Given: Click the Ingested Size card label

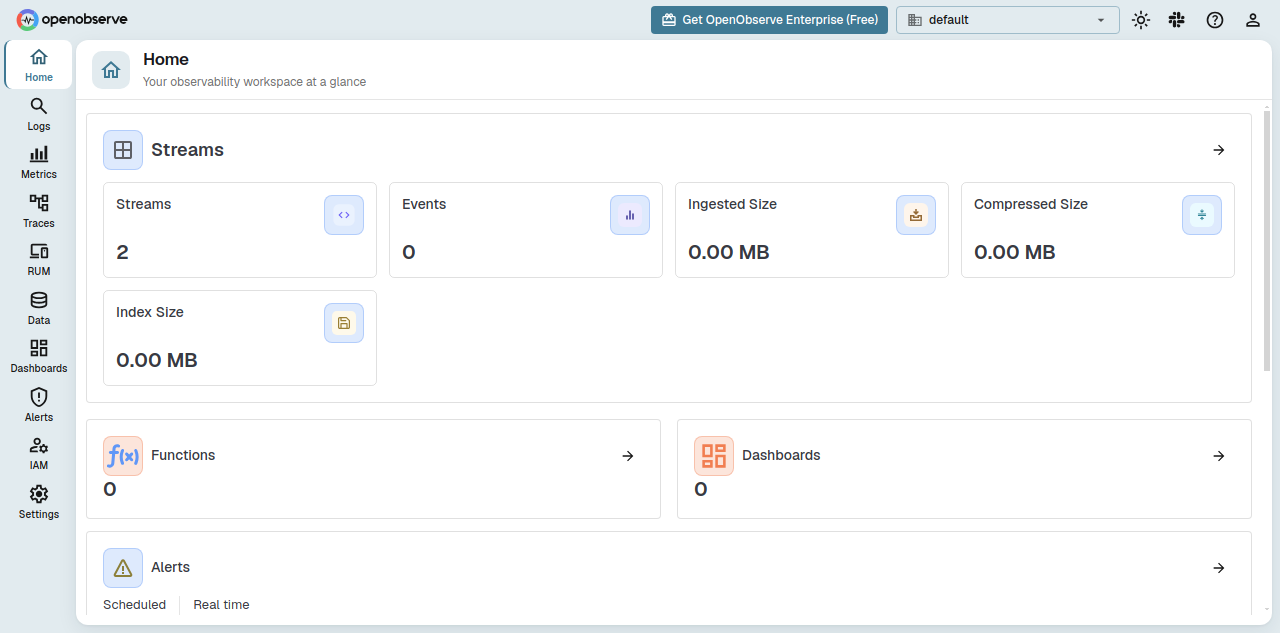Looking at the screenshot, I should tap(732, 204).
